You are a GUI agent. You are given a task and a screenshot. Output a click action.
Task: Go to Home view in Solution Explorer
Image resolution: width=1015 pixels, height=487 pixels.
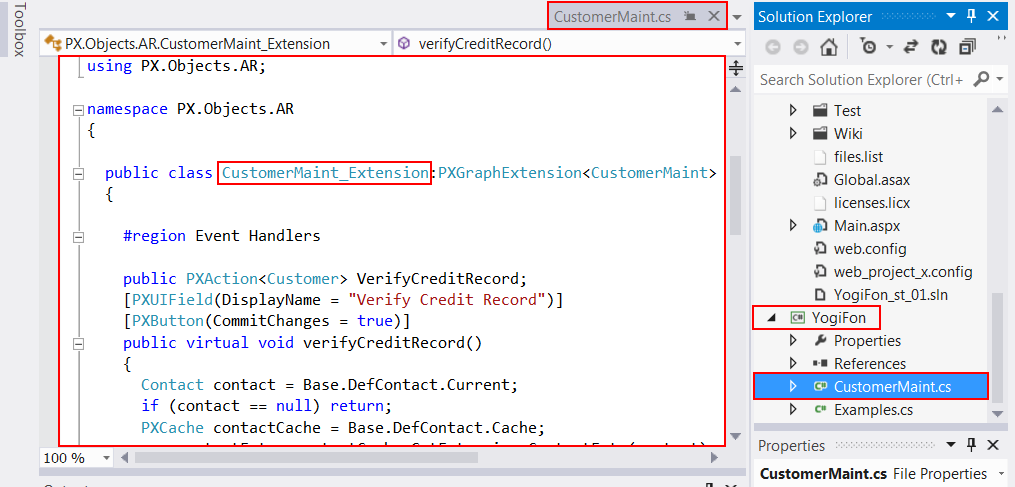830,47
